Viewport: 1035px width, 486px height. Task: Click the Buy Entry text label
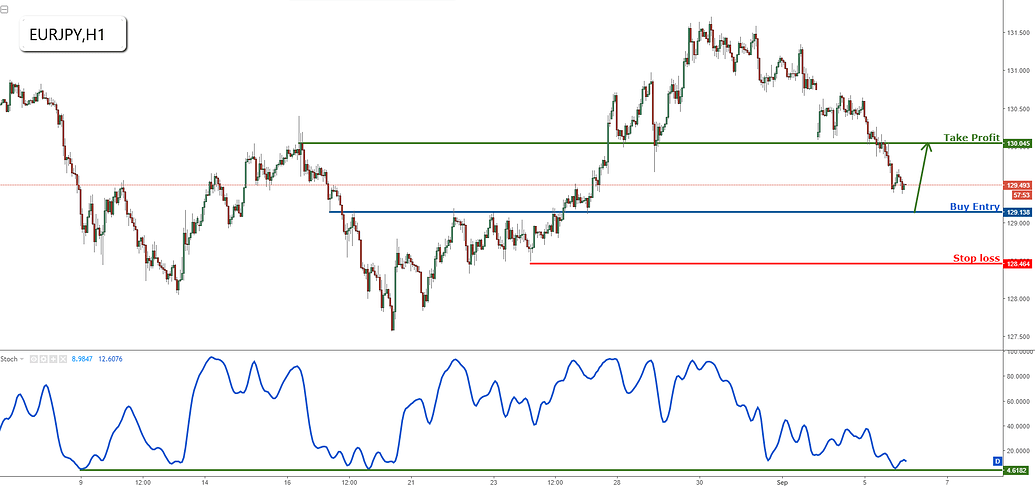pyautogui.click(x=974, y=206)
